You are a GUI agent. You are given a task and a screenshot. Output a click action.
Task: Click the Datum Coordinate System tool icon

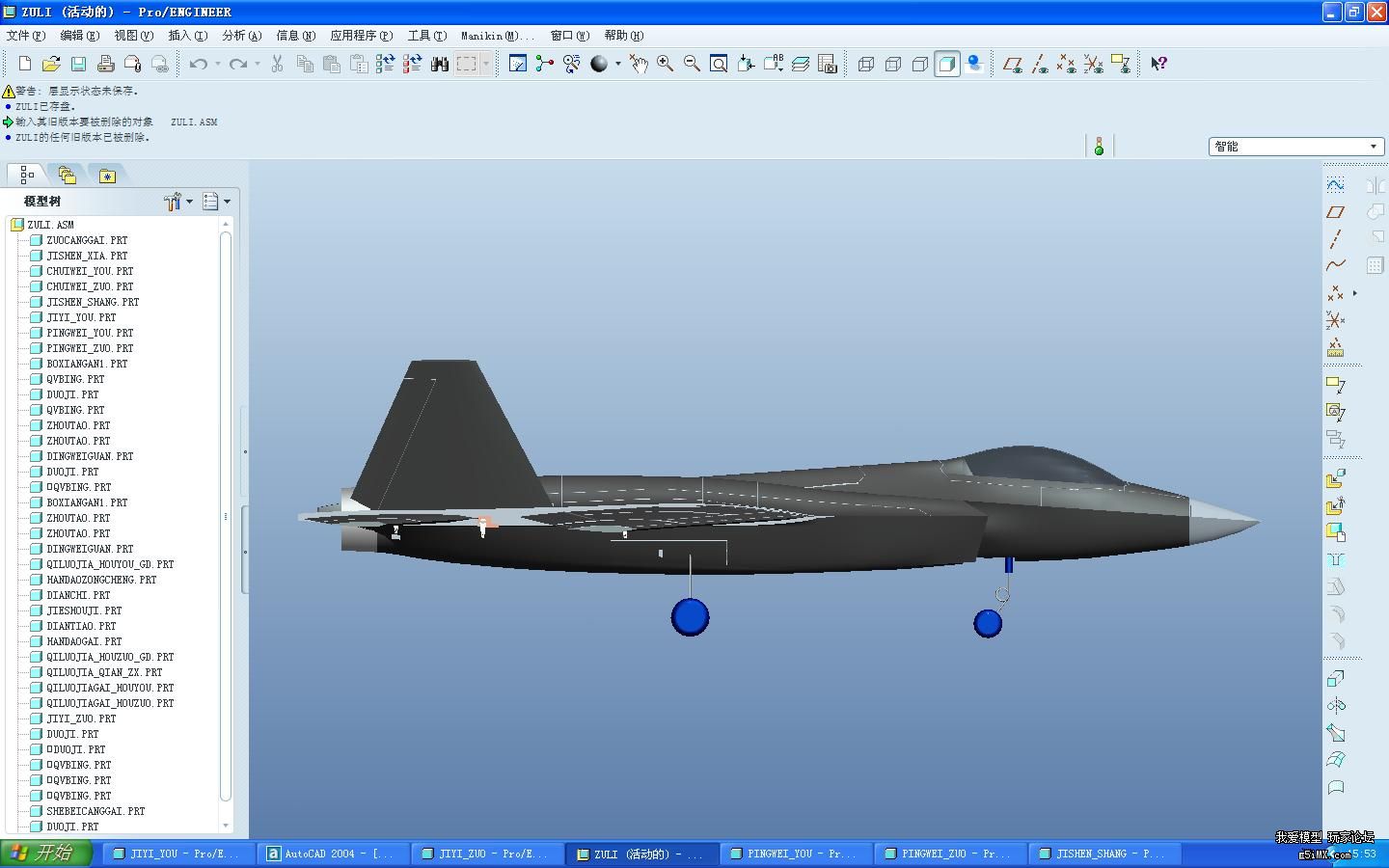click(x=1336, y=319)
